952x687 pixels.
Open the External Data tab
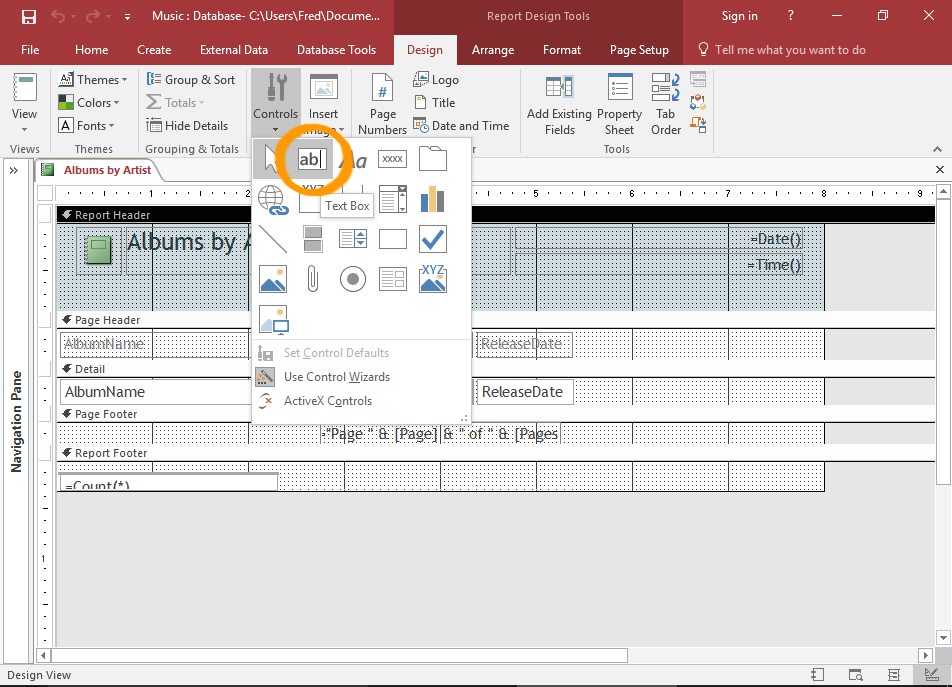(234, 50)
